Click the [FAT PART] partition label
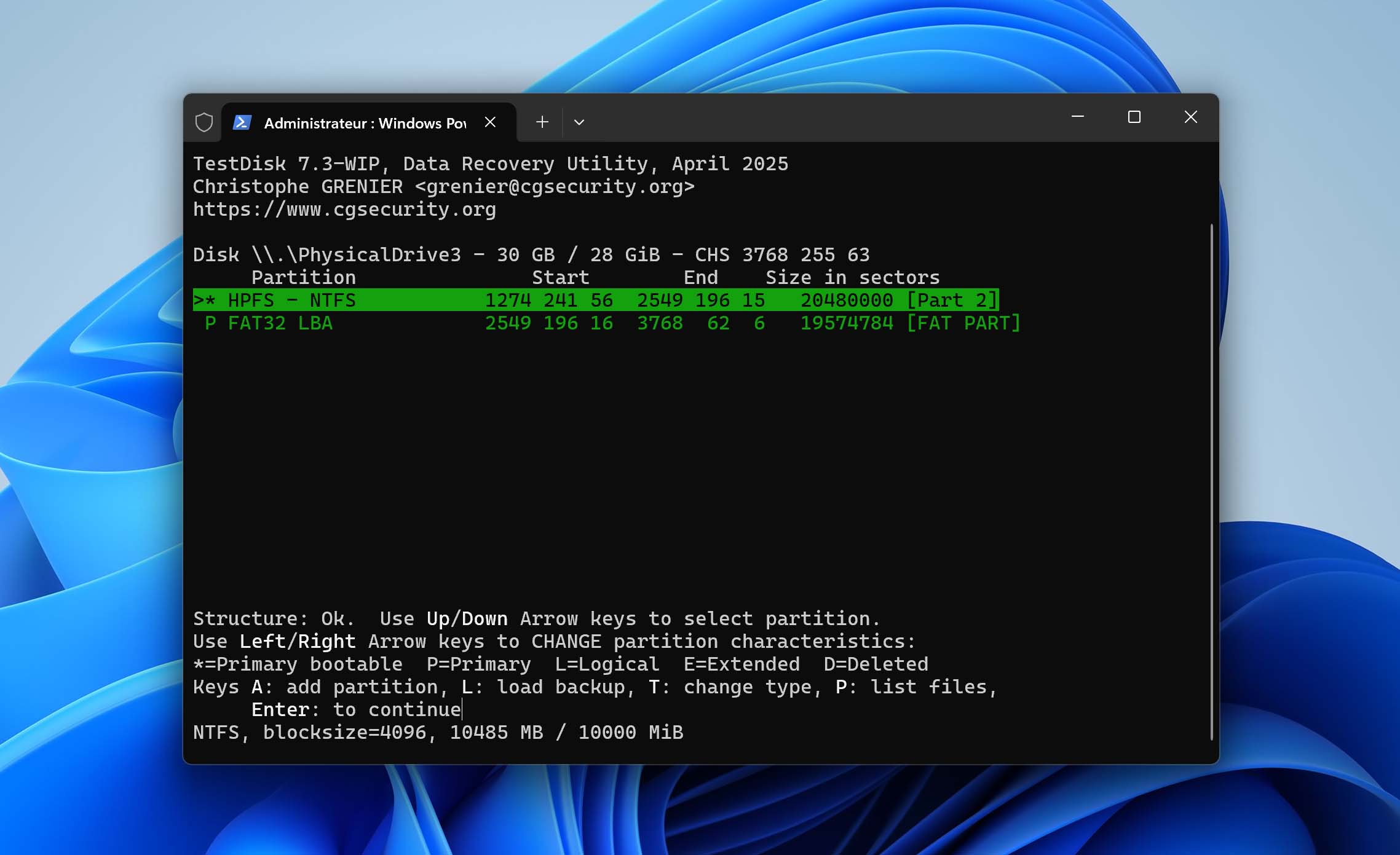Screen dimensions: 1400x855 click(963, 323)
